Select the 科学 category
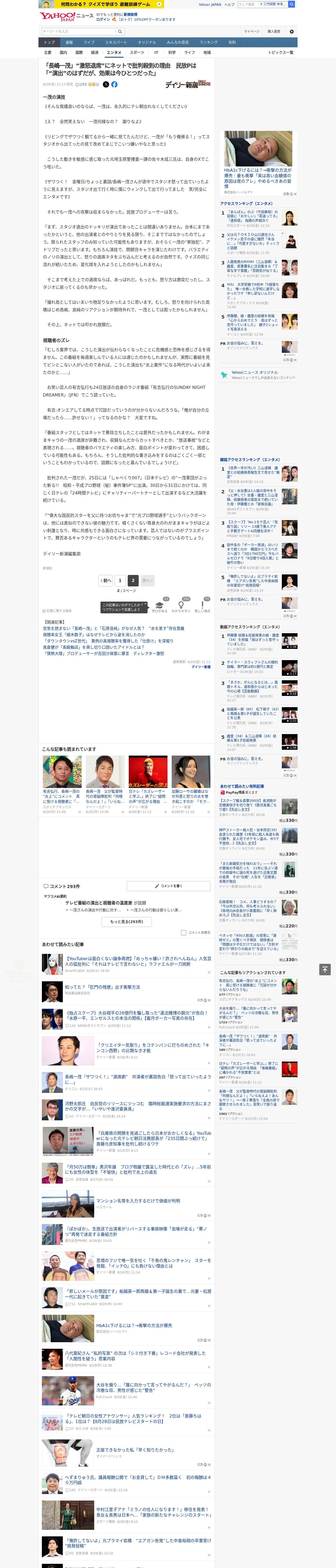The width and height of the screenshot is (336, 1568). pyautogui.click(x=172, y=52)
